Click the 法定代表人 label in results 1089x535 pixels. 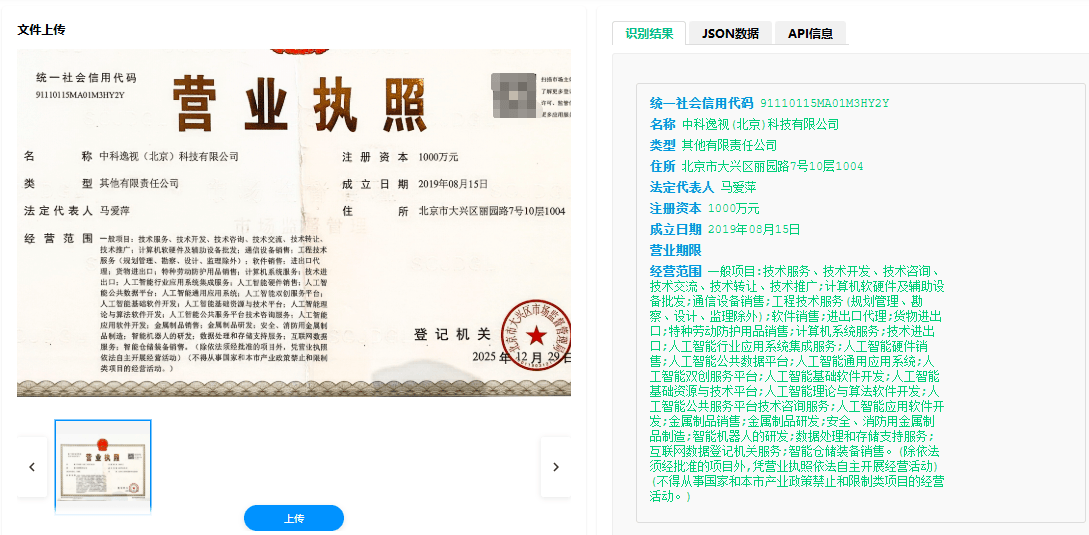[681, 187]
